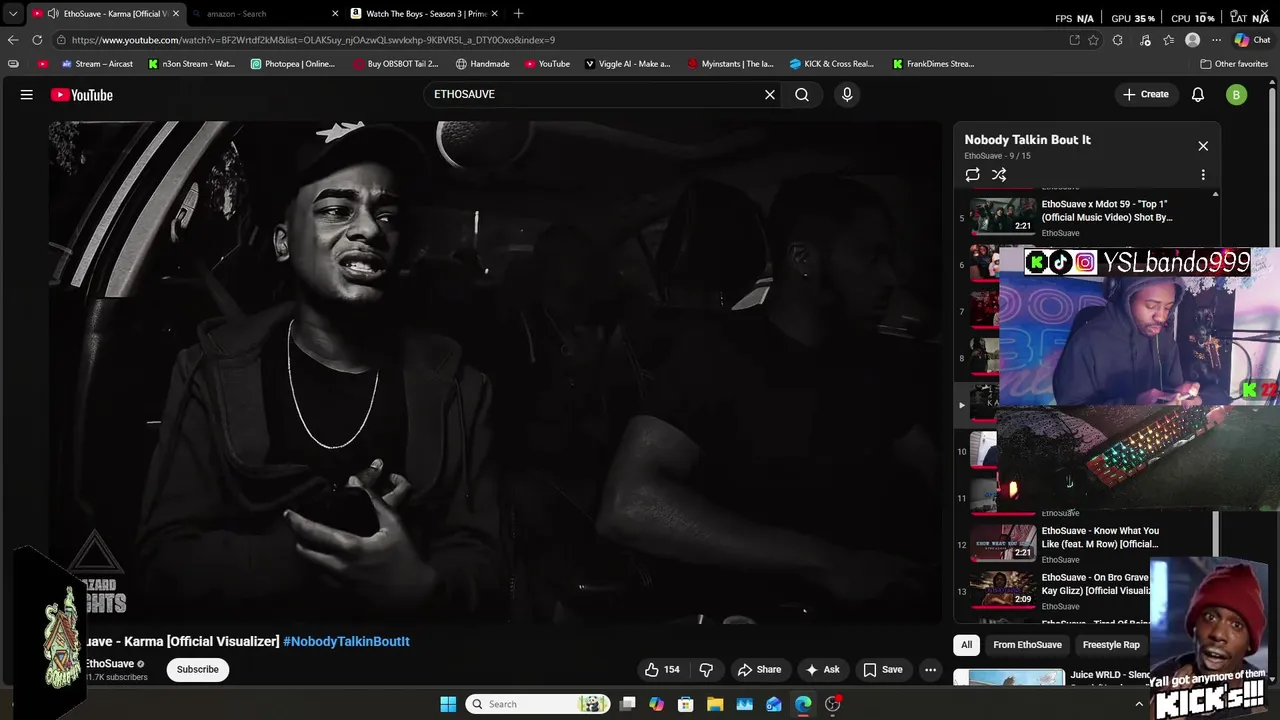This screenshot has height=720, width=1280.
Task: Open the KICK & Cross Real bookmark
Action: (x=831, y=64)
